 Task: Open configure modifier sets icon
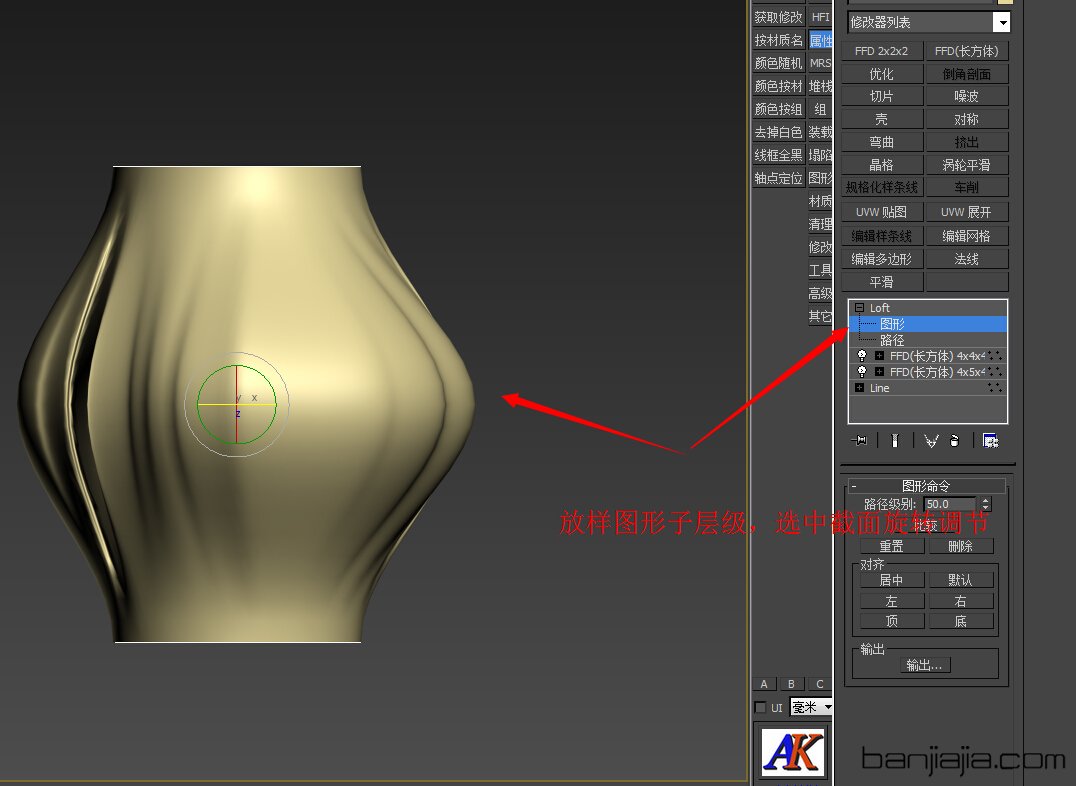990,441
